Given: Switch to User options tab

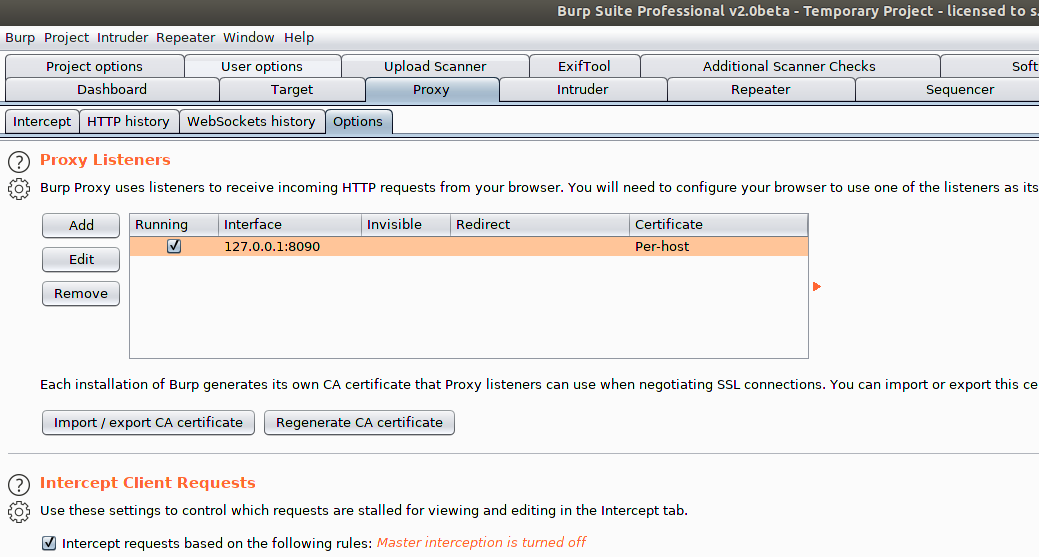Looking at the screenshot, I should pyautogui.click(x=262, y=66).
